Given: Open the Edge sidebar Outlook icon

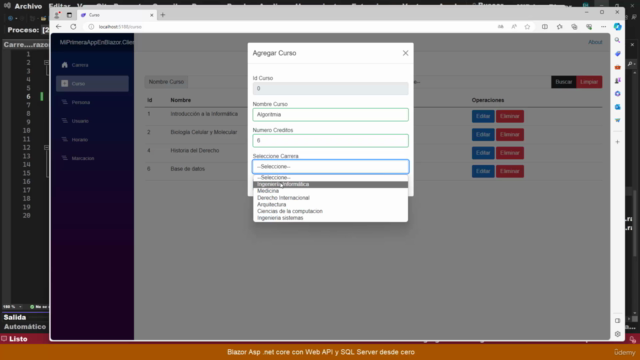Looking at the screenshot, I should tap(618, 107).
